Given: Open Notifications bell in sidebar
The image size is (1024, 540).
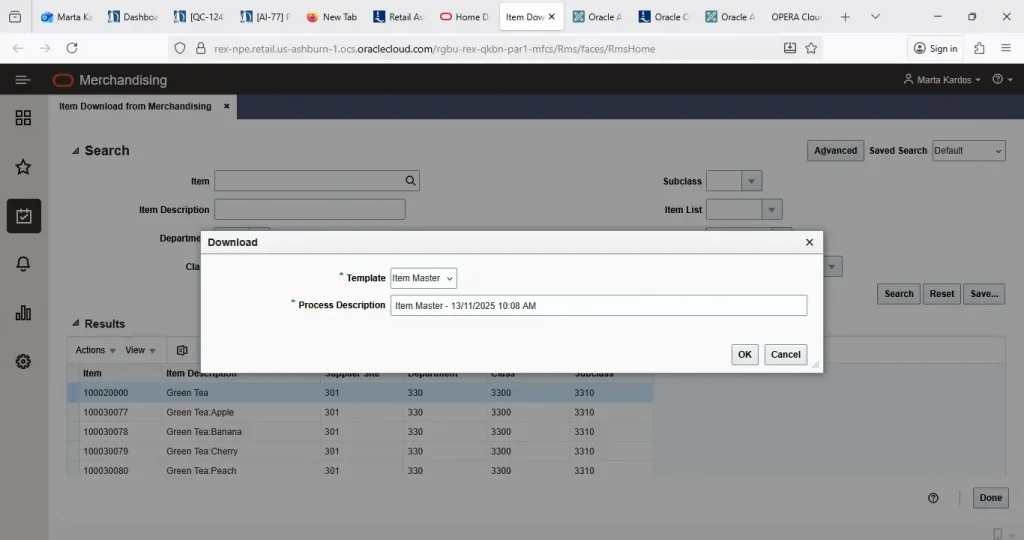Looking at the screenshot, I should coord(24,264).
